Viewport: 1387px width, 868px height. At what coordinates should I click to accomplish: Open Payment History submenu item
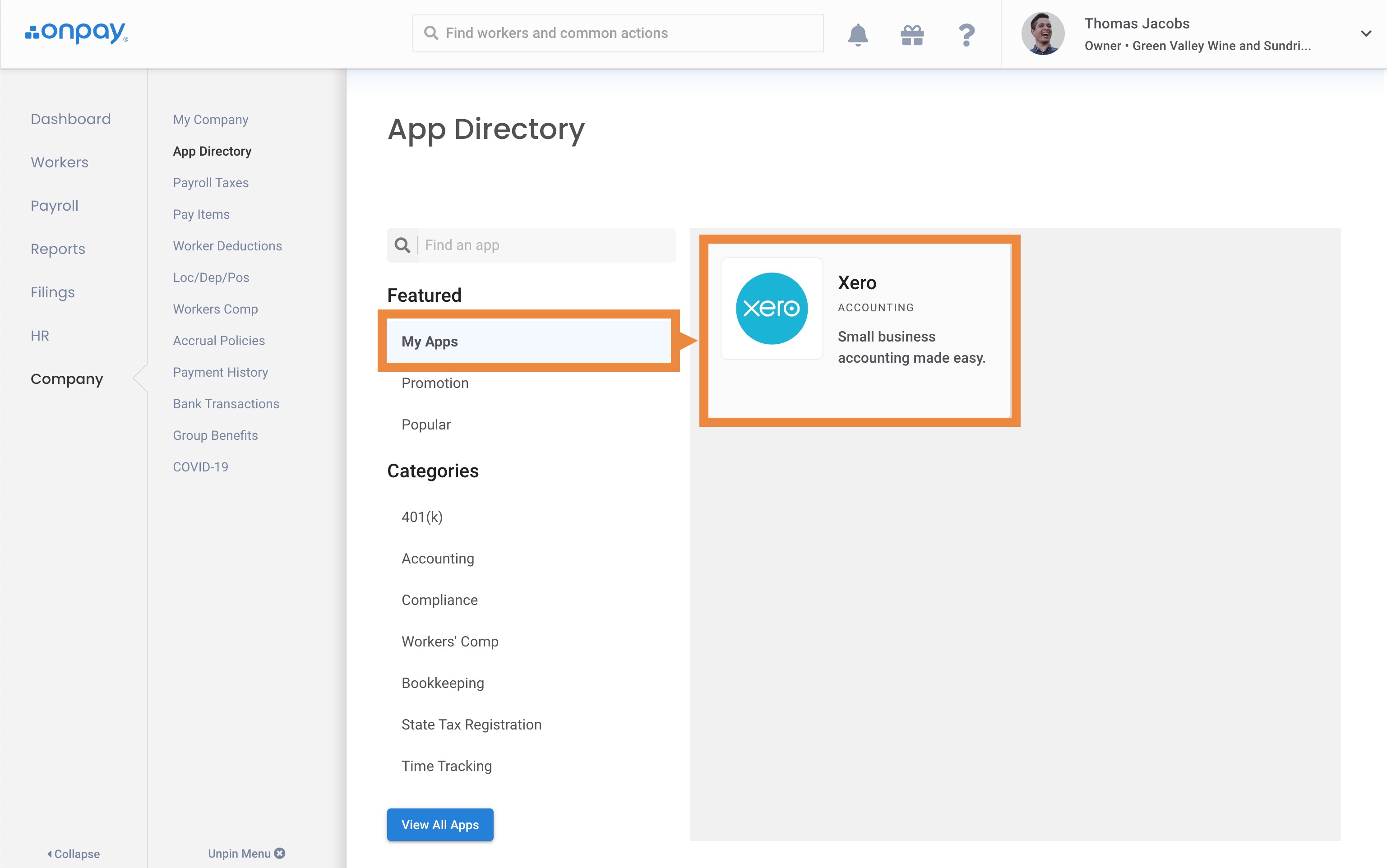click(221, 372)
